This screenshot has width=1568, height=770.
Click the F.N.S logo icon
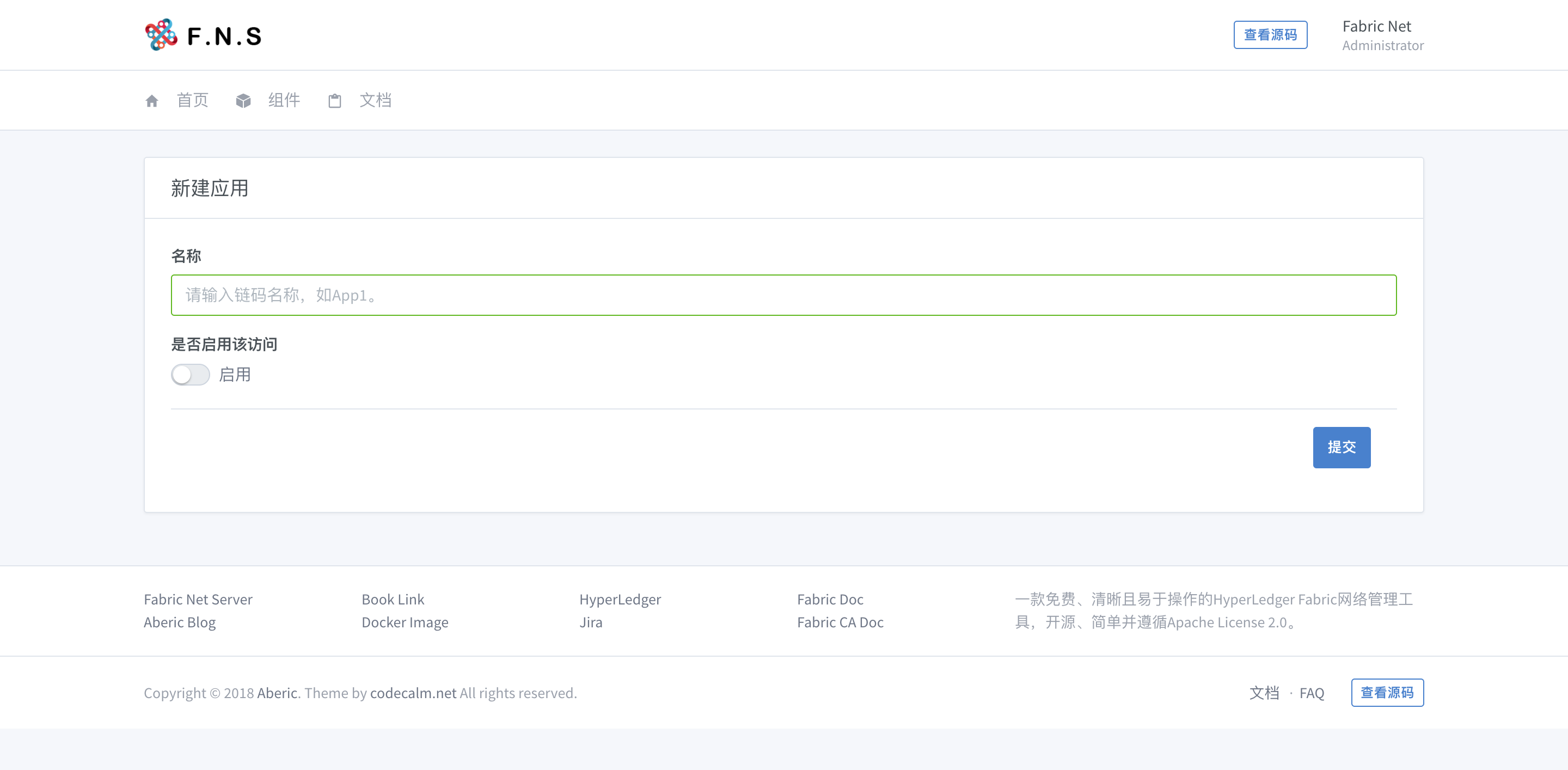[161, 35]
